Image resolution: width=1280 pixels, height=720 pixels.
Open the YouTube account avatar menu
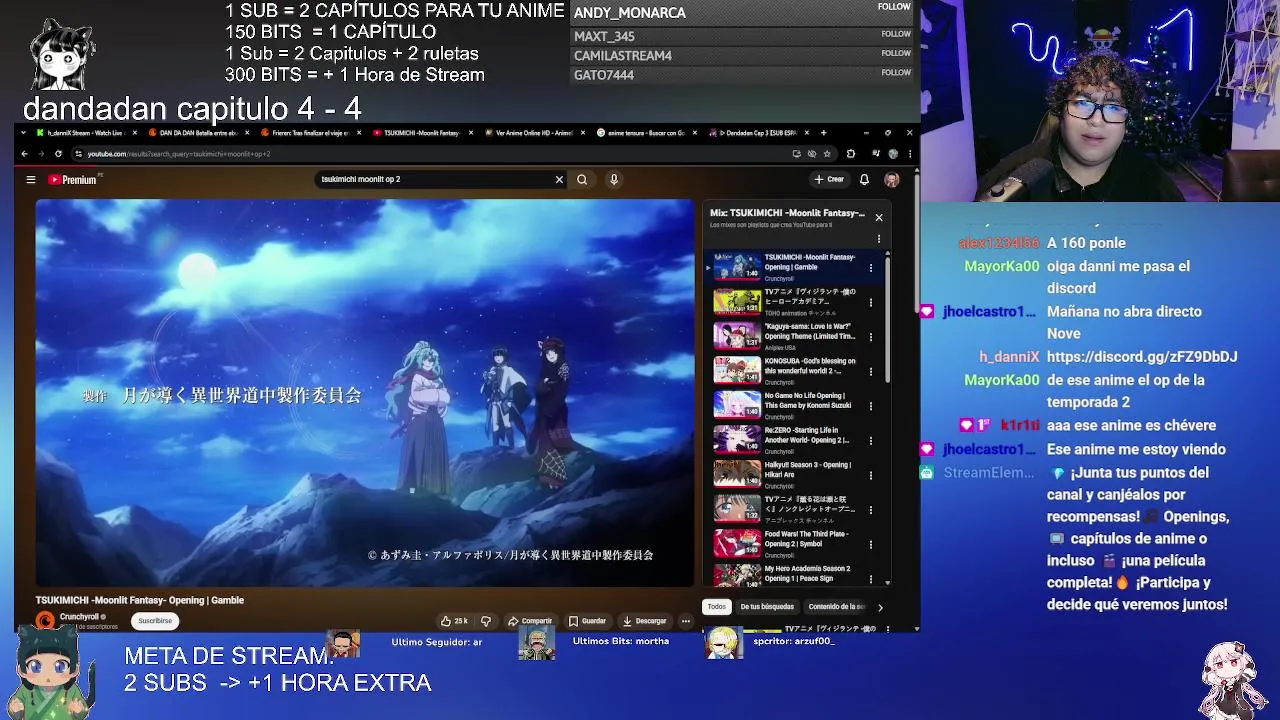tap(892, 180)
